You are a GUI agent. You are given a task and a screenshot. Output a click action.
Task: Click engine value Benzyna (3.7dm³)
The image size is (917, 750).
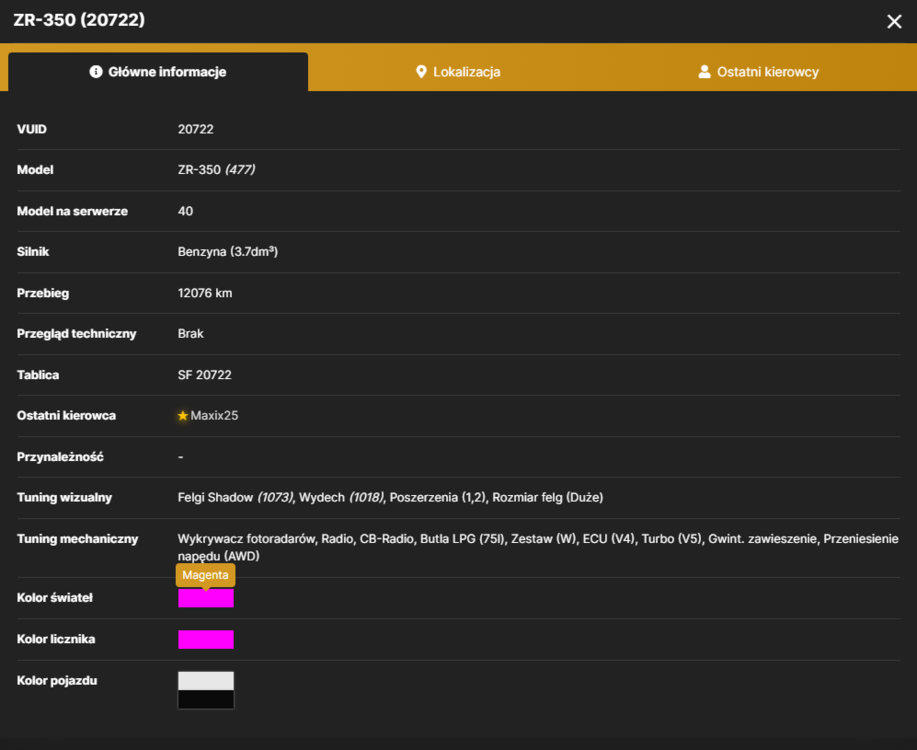point(228,252)
